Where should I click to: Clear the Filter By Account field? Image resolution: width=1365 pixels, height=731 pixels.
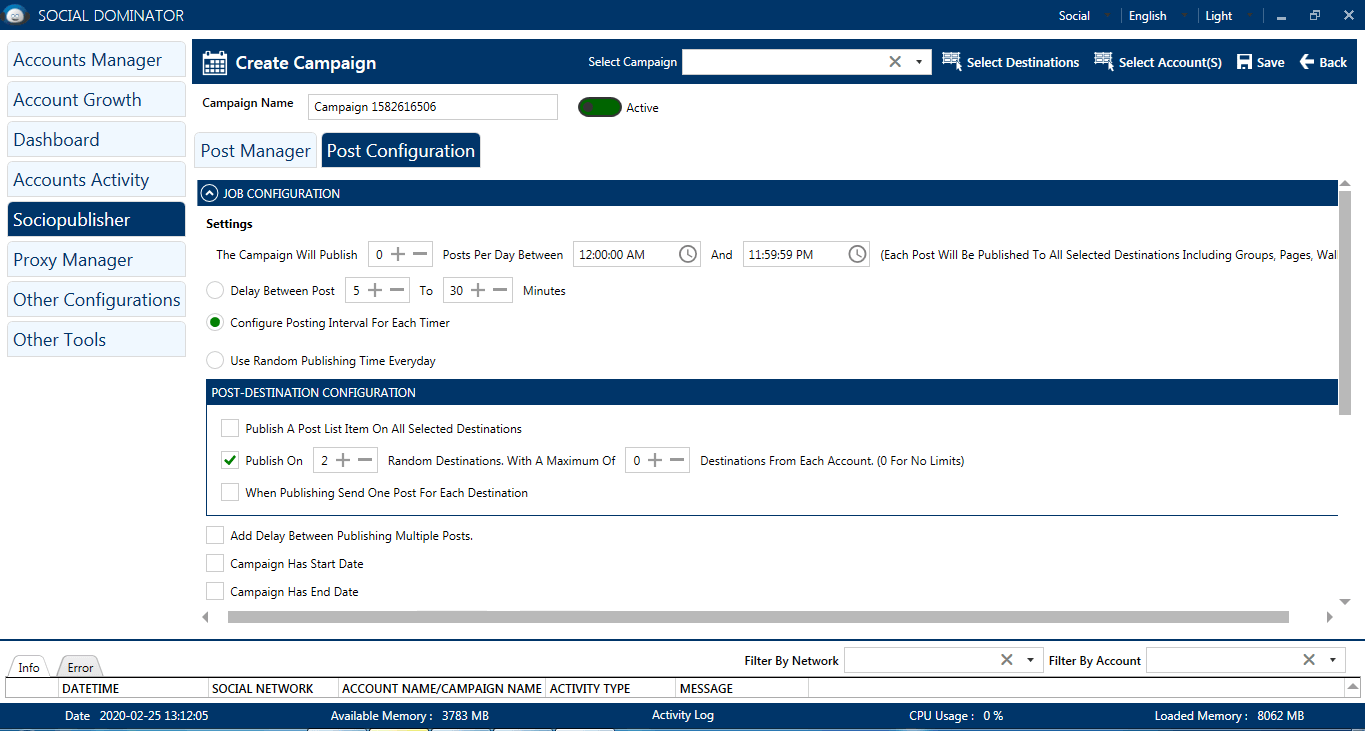coord(1309,660)
